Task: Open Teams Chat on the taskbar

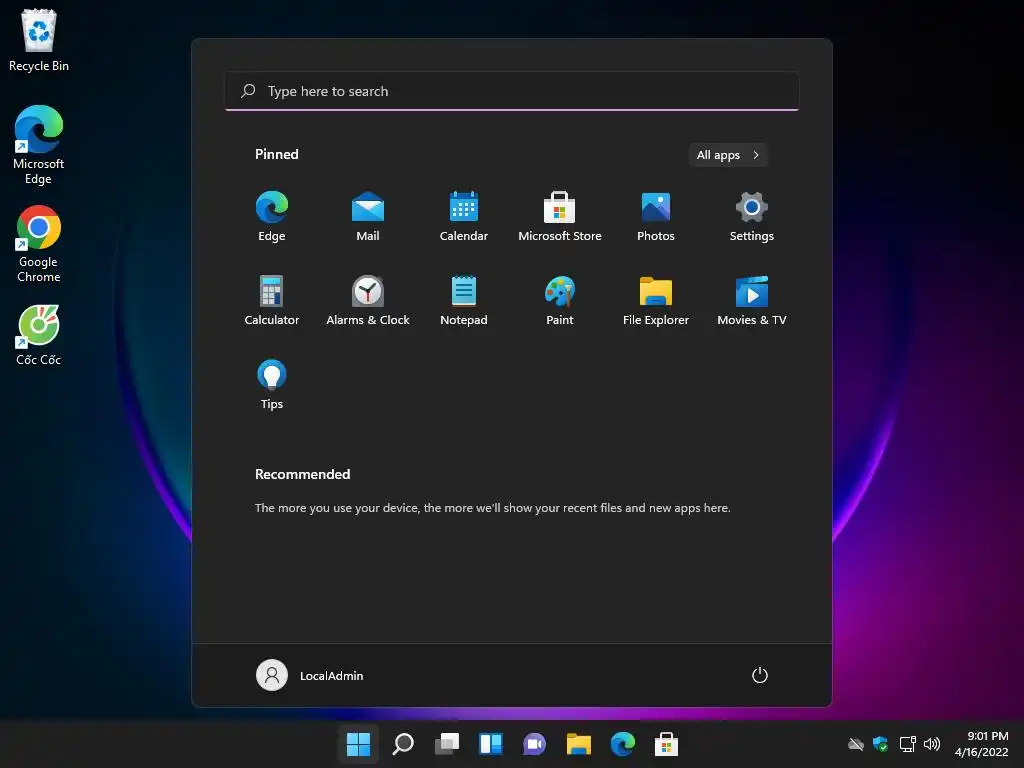Action: tap(534, 744)
